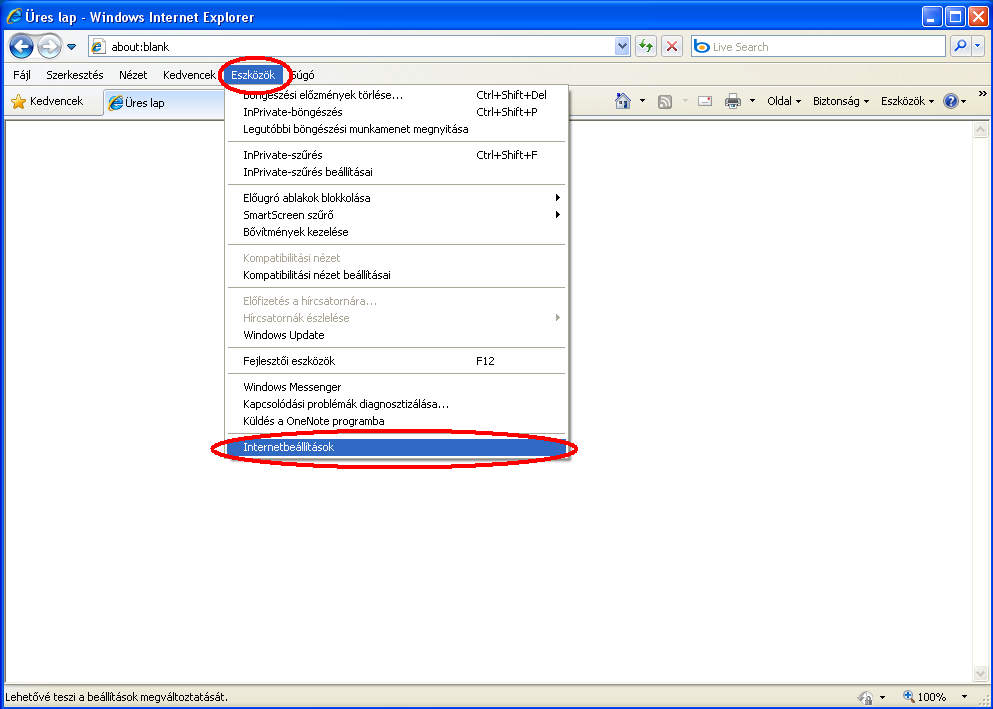Screen dimensions: 993x709
Task: Expand the SmartScreen szűrő submenu
Action: [x=397, y=215]
